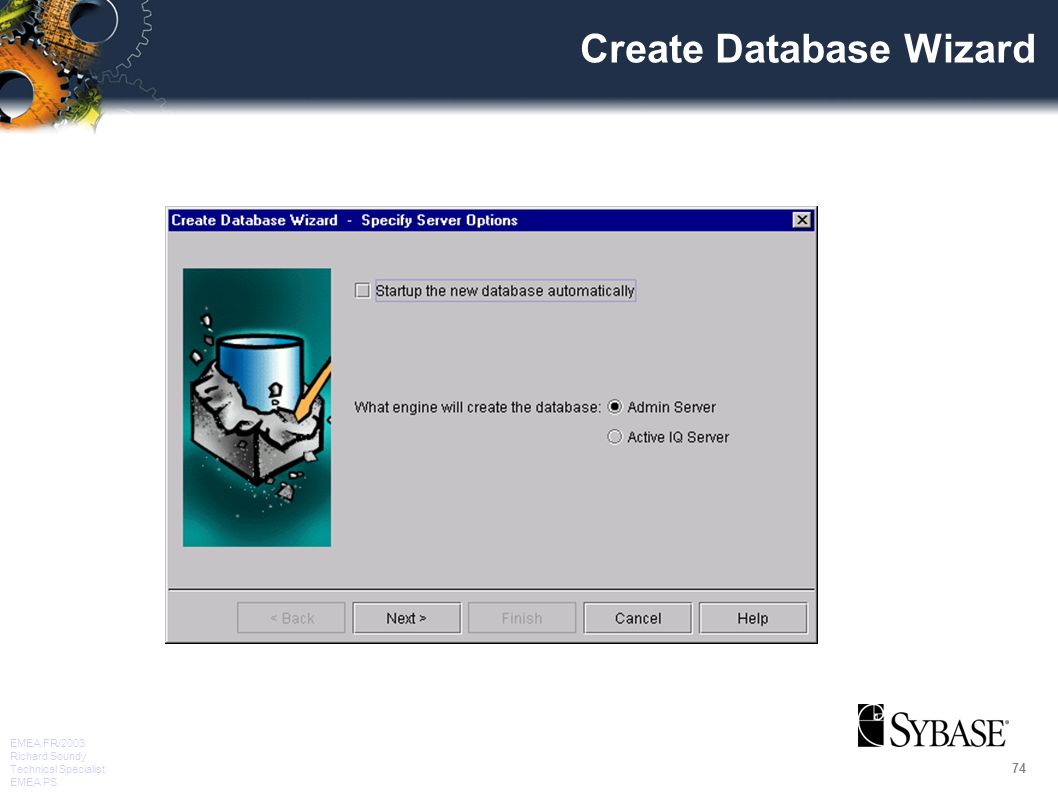Click the Cancel button in the wizard
Screen dimensions: 1058x793
click(638, 618)
